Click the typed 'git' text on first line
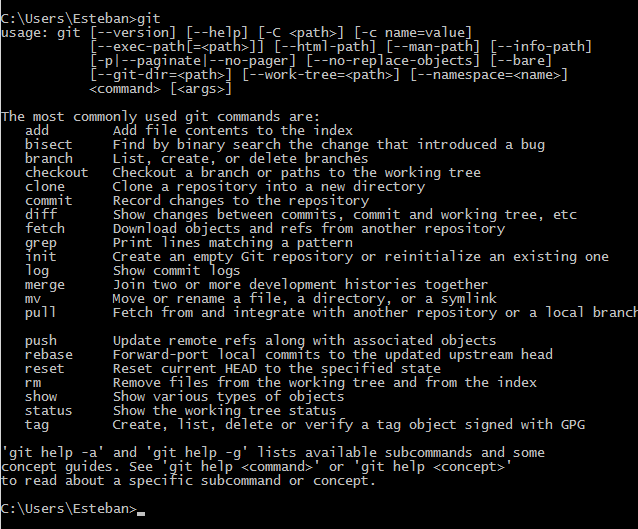 149,19
